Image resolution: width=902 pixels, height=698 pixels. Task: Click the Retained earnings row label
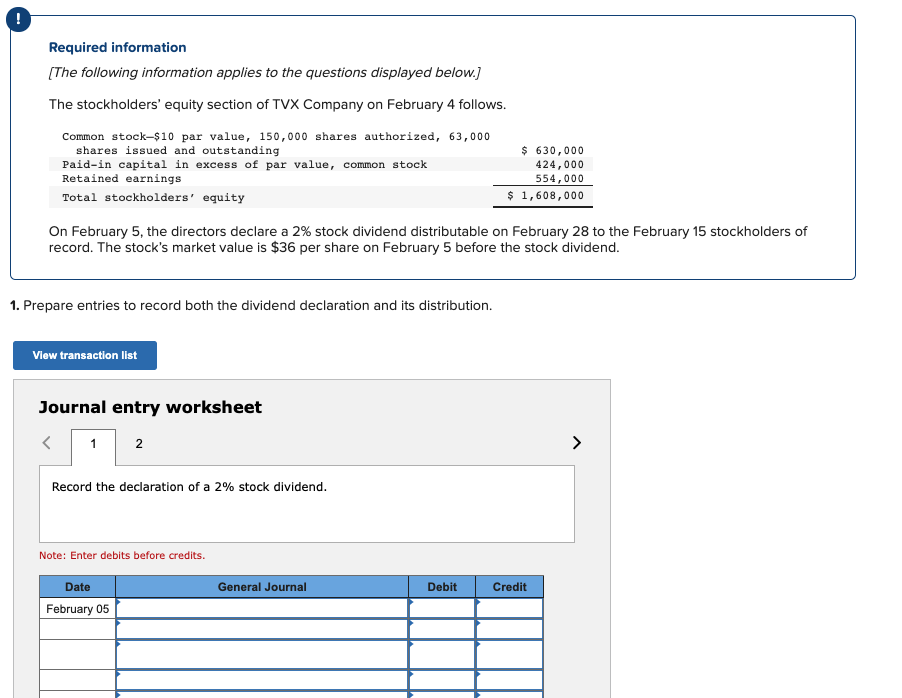[122, 178]
